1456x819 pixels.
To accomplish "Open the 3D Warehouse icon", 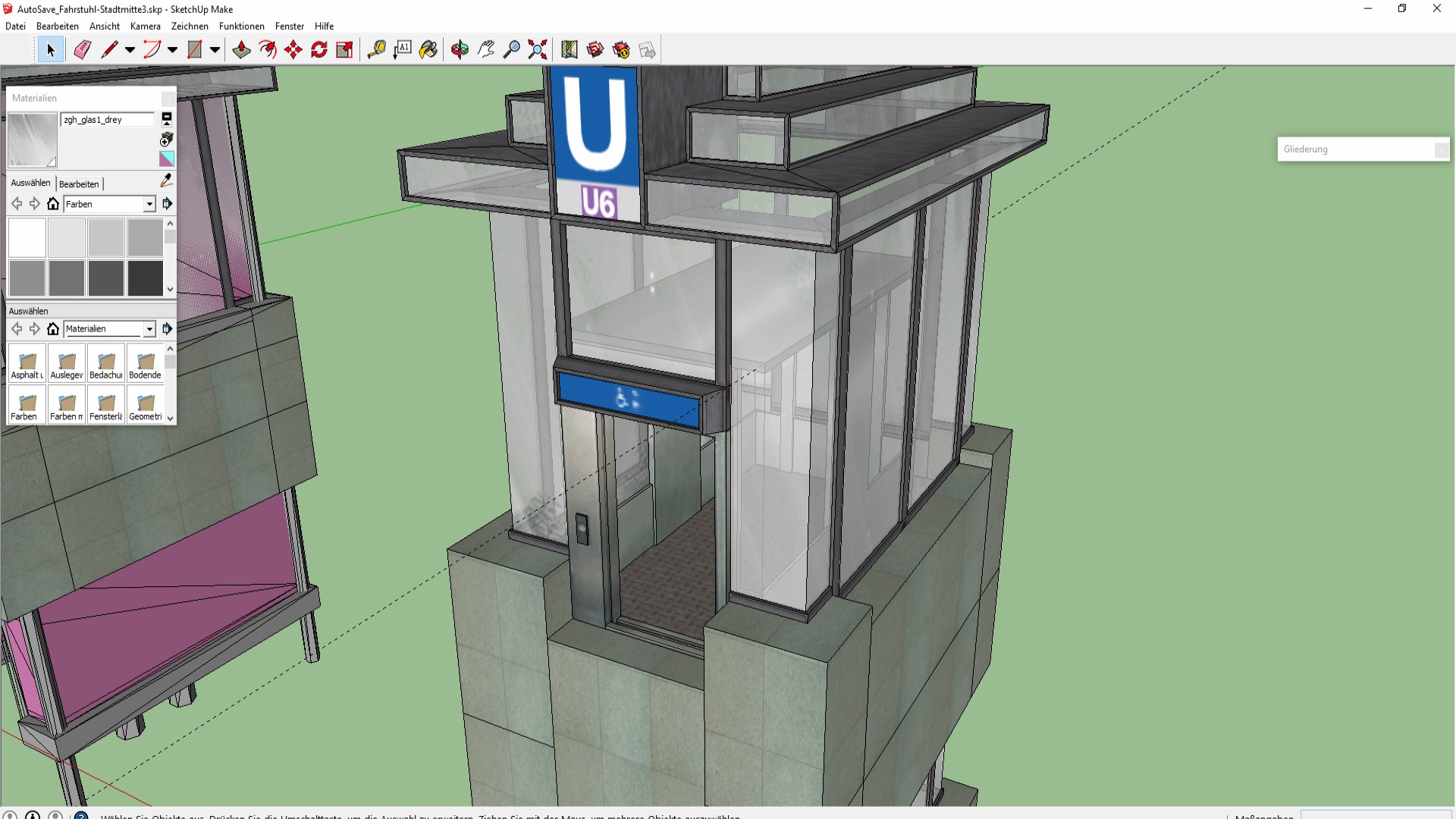I will [x=595, y=50].
